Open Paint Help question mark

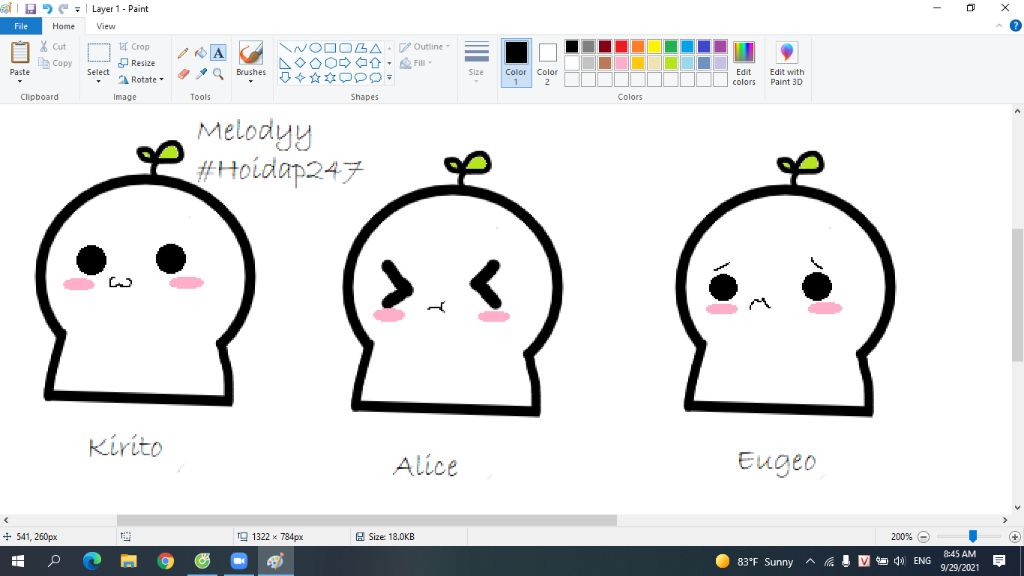[1016, 25]
